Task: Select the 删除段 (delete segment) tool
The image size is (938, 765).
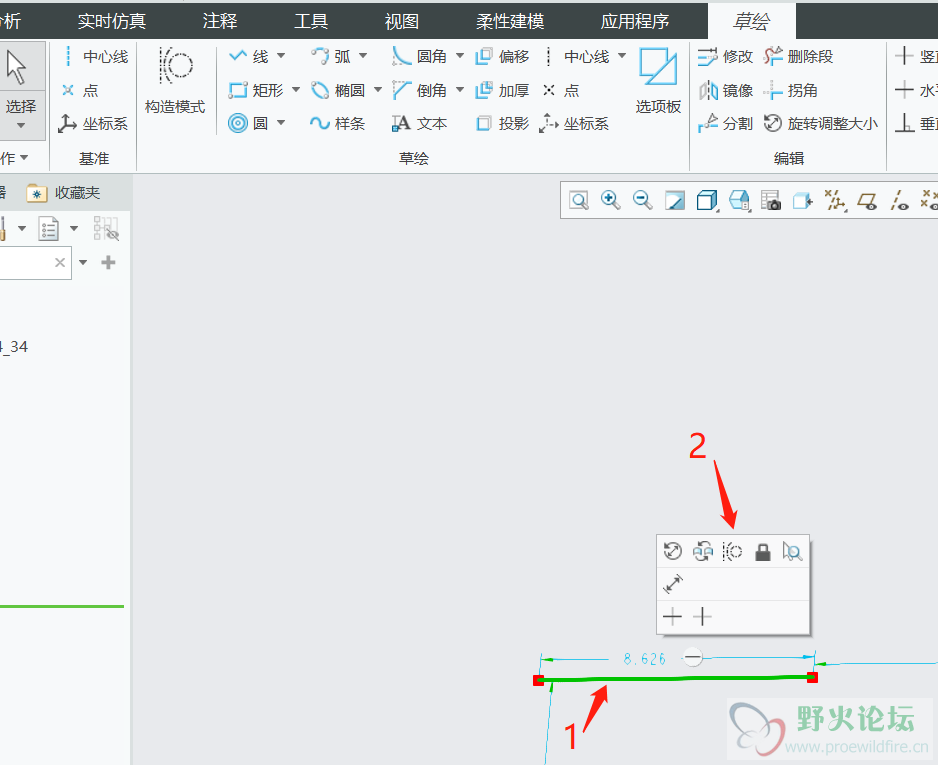Action: [x=798, y=57]
